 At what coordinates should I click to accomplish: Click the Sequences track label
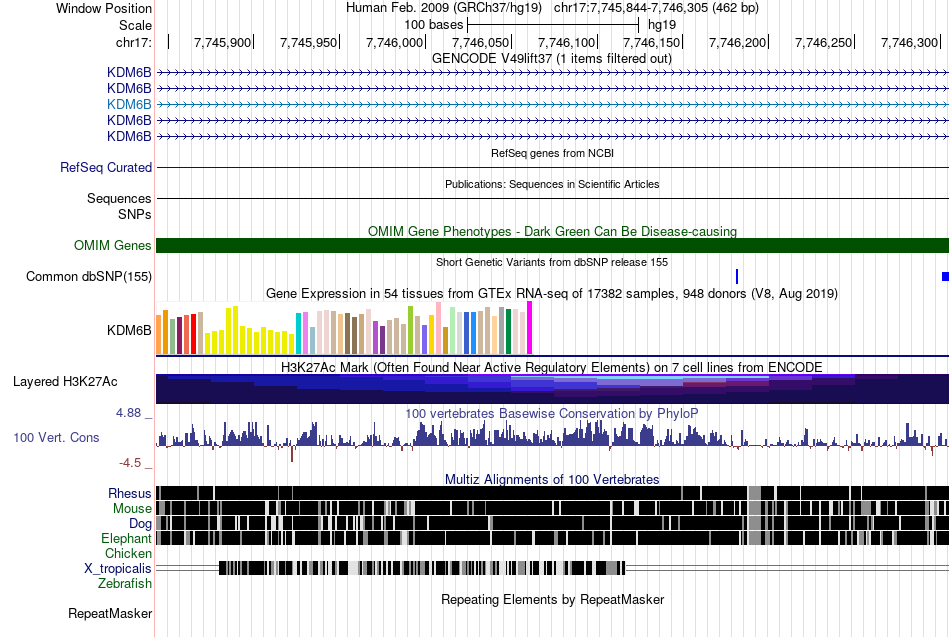coord(119,198)
